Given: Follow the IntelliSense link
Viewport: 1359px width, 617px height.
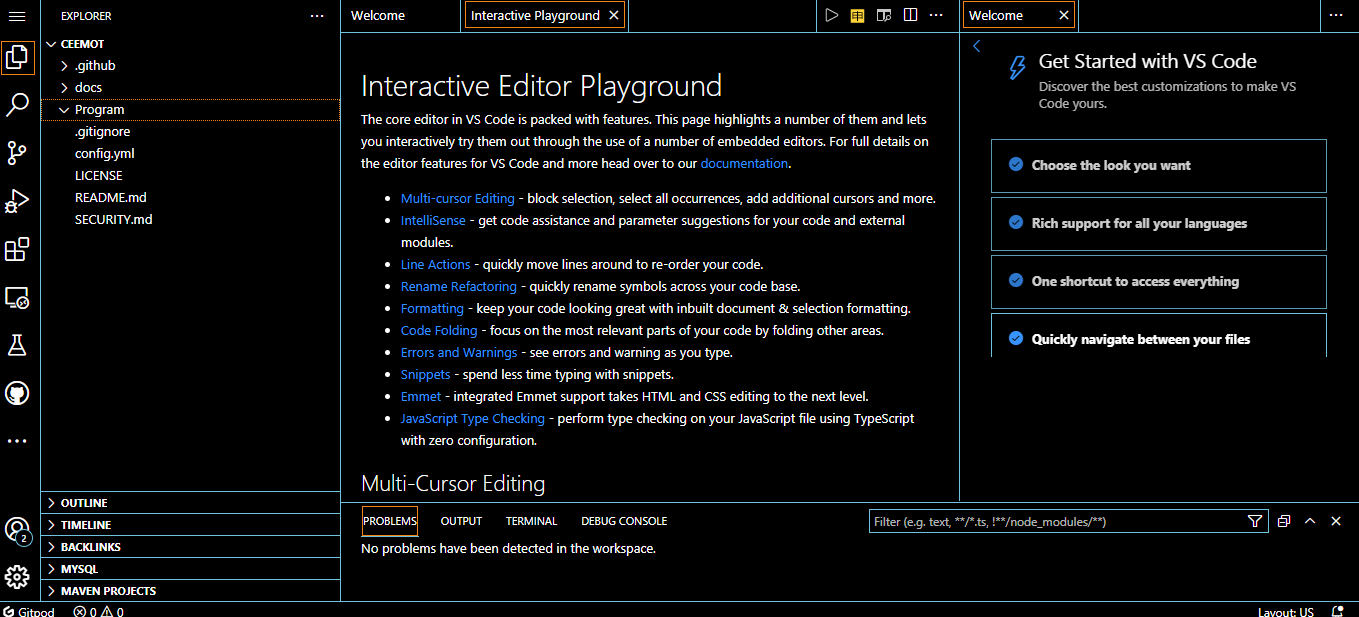Looking at the screenshot, I should (x=433, y=221).
